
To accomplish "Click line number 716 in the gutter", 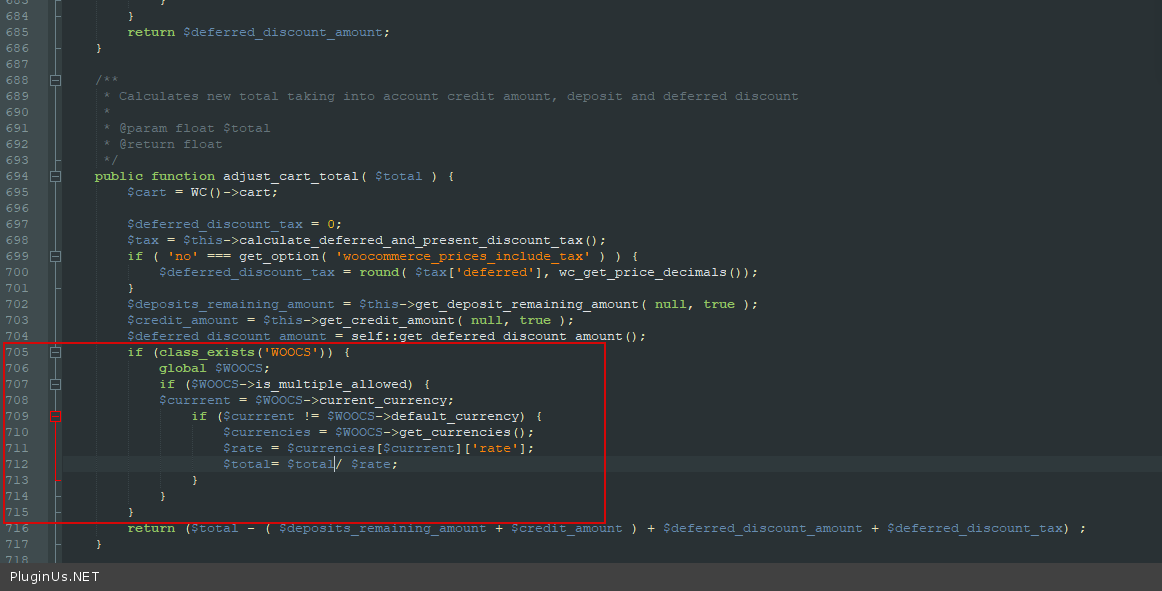I will pos(17,528).
